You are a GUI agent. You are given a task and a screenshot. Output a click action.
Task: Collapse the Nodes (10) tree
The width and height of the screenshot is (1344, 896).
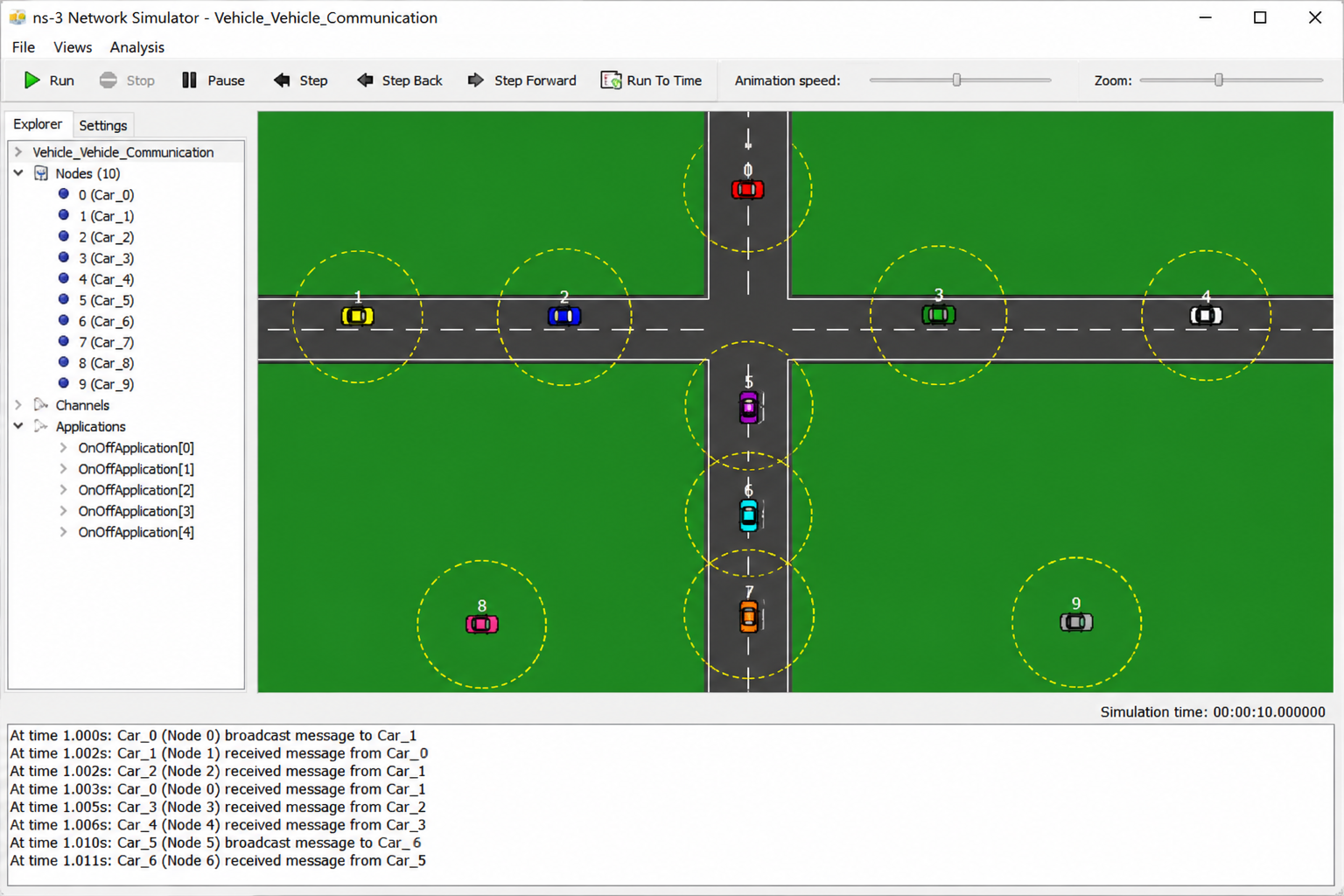(x=18, y=173)
